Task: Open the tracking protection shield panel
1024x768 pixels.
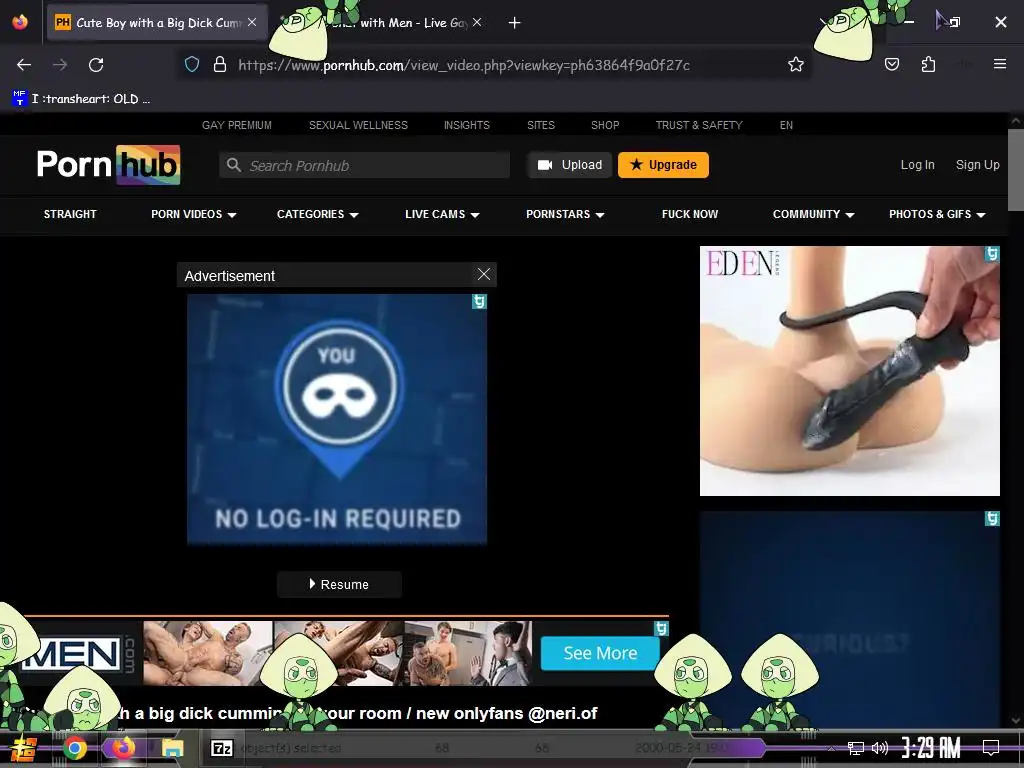Action: [192, 65]
